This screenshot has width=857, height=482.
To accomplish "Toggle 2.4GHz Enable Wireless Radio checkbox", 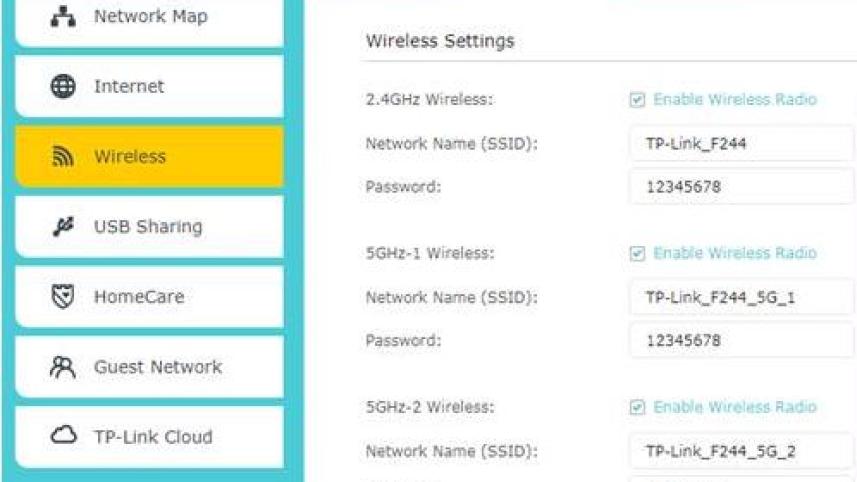I will pos(637,100).
